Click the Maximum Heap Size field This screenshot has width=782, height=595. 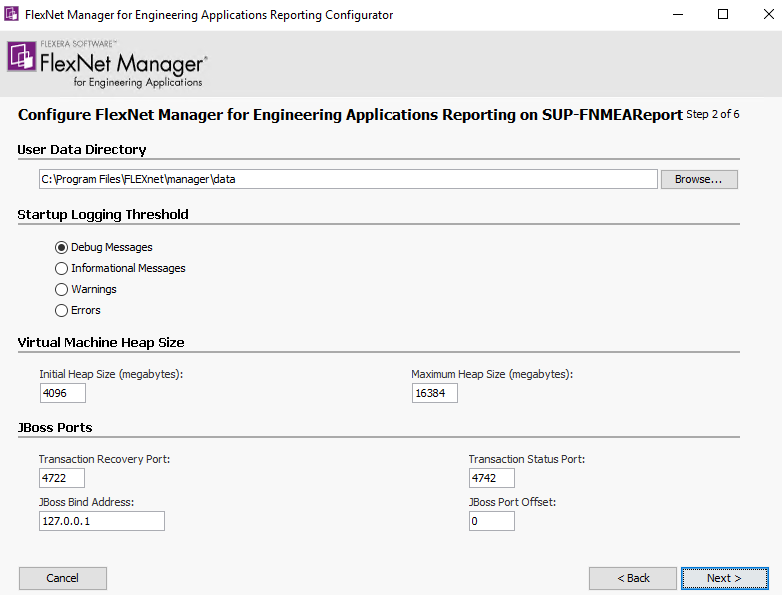pos(434,393)
